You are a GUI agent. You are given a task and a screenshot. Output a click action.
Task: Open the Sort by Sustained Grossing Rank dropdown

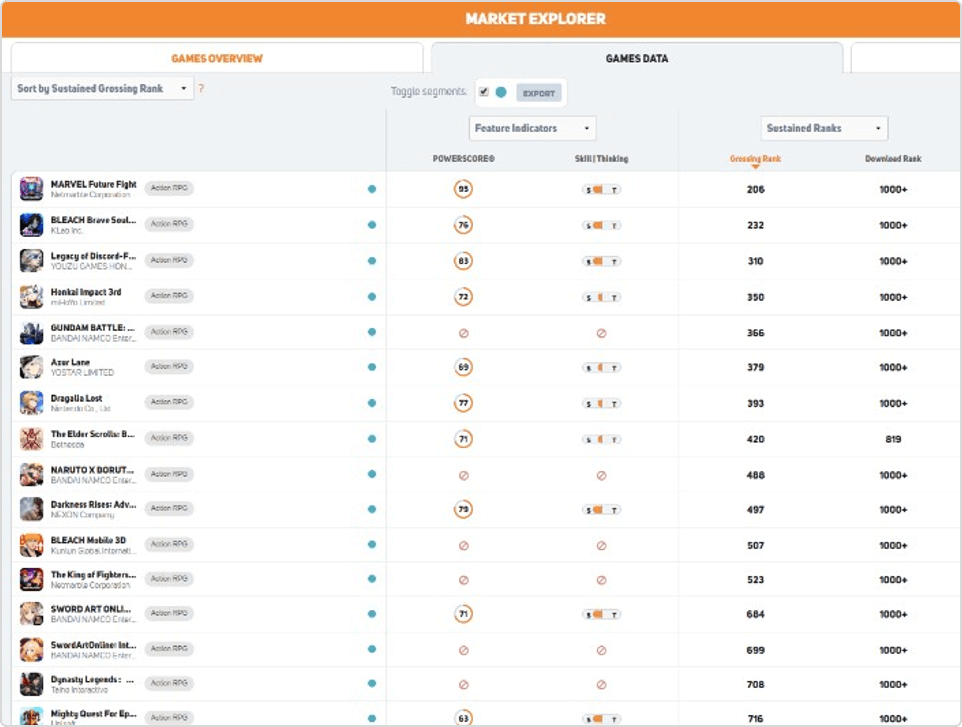102,88
